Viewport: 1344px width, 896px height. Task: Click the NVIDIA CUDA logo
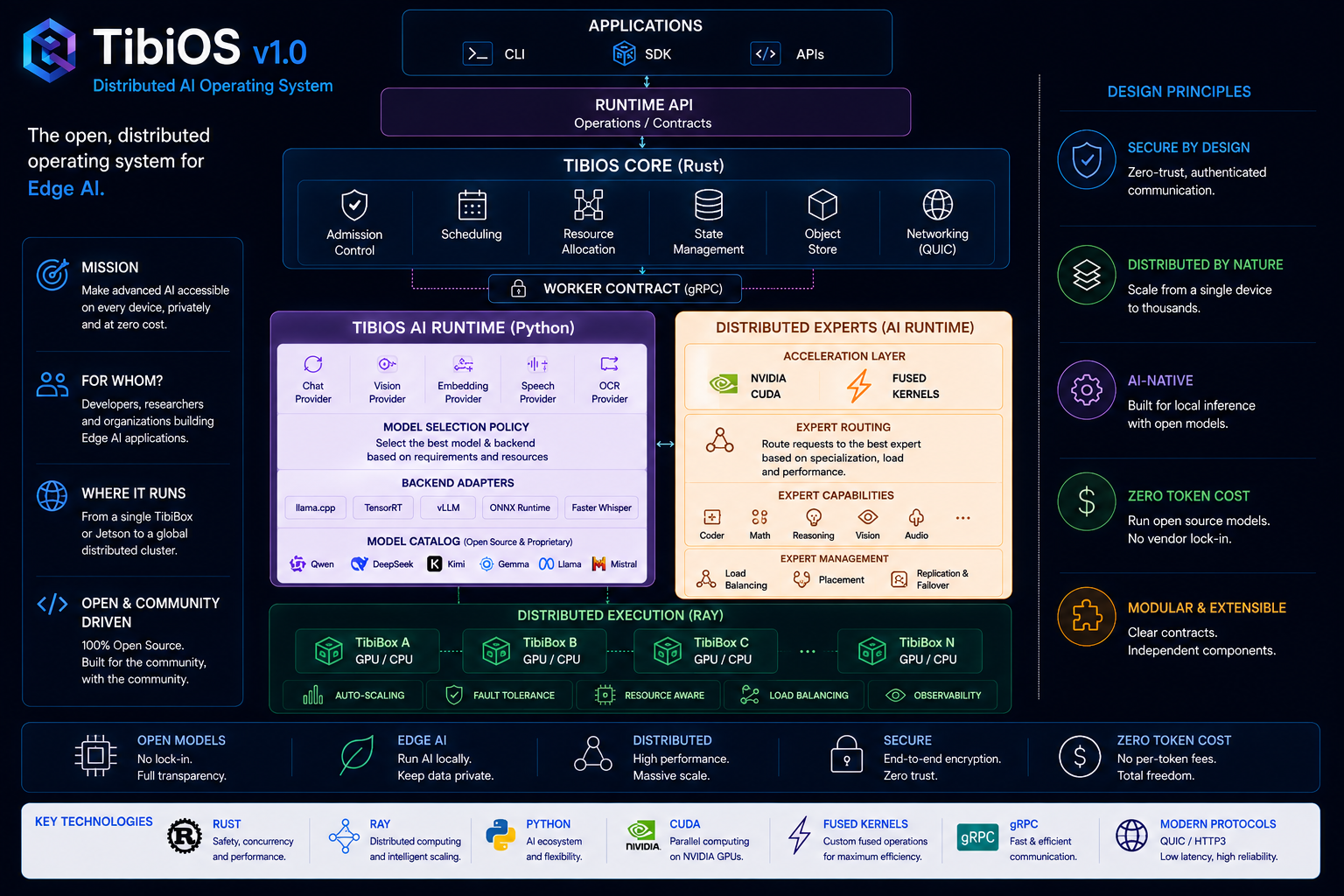724,385
